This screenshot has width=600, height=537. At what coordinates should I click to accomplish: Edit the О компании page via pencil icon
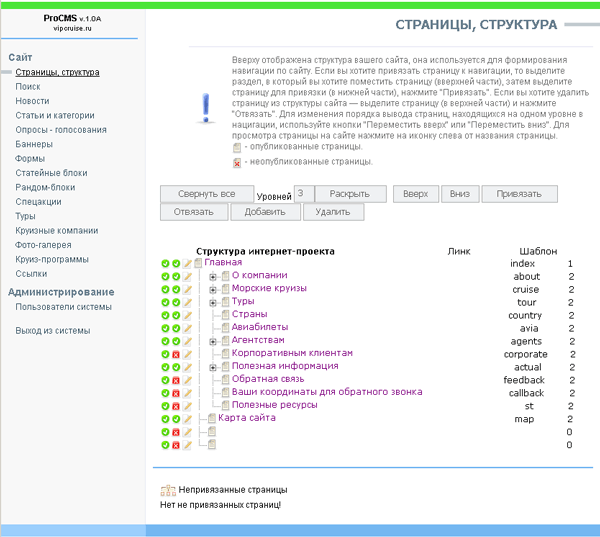pos(187,276)
